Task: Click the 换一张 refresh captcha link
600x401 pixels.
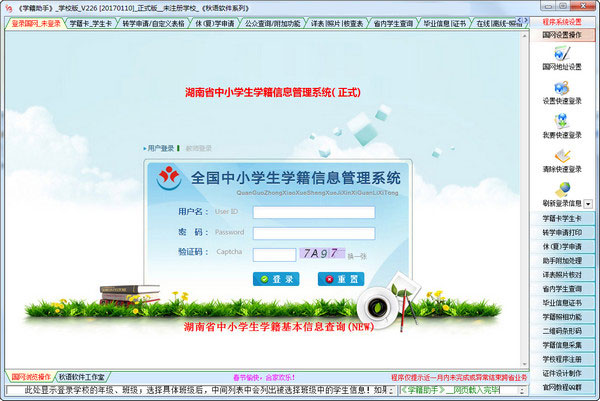Action: (357, 256)
